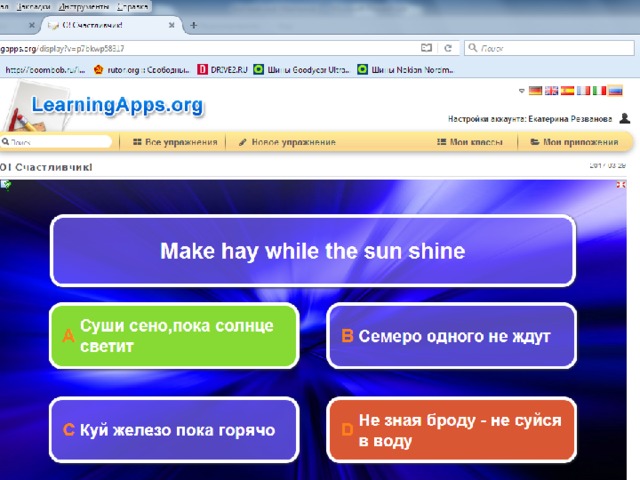Screen dimensions: 640x480
Task: Expand the language dropdown arrow beside the flags
Action: [x=521, y=91]
